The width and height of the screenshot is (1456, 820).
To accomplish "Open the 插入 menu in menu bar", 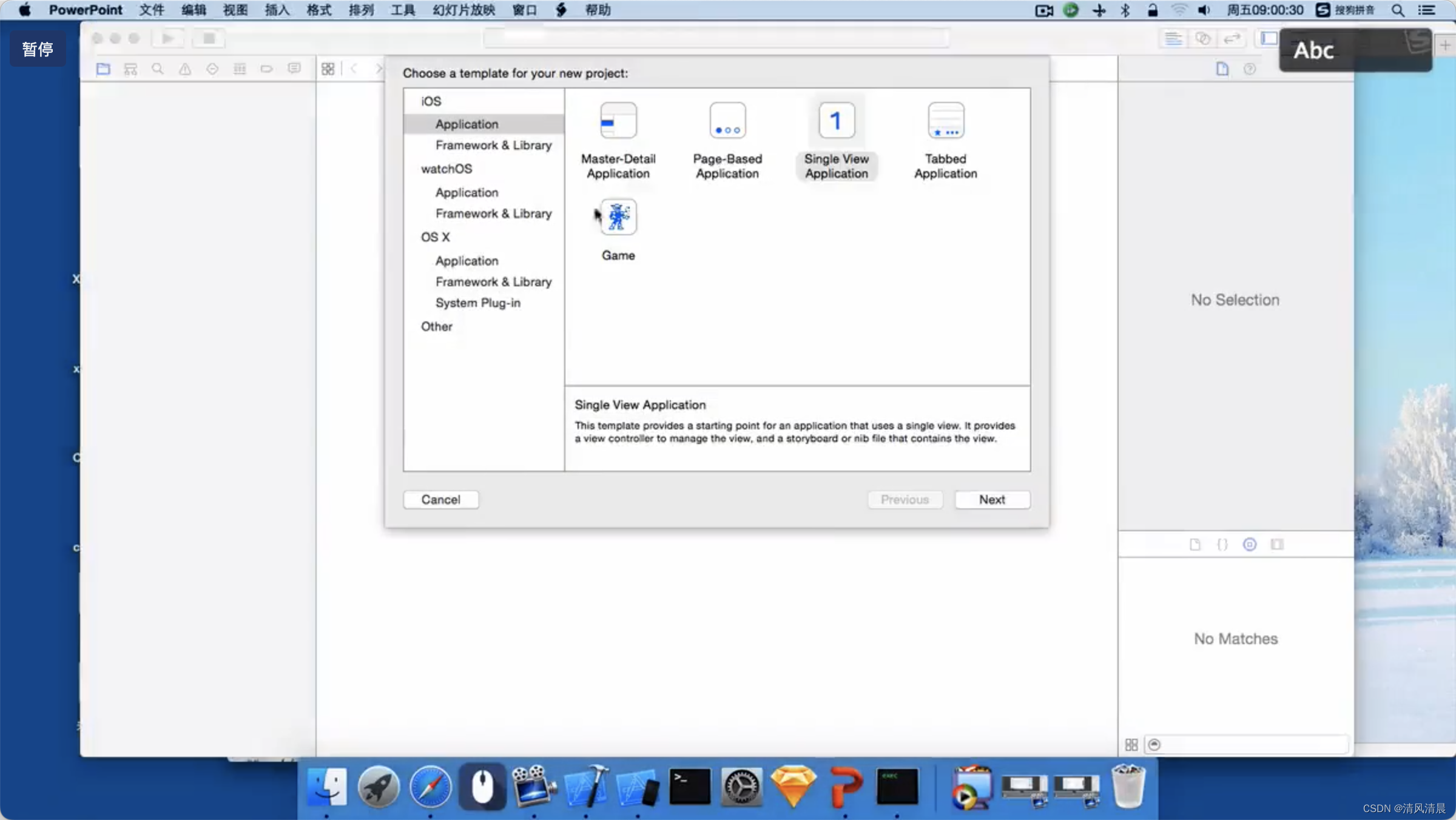I will click(277, 10).
